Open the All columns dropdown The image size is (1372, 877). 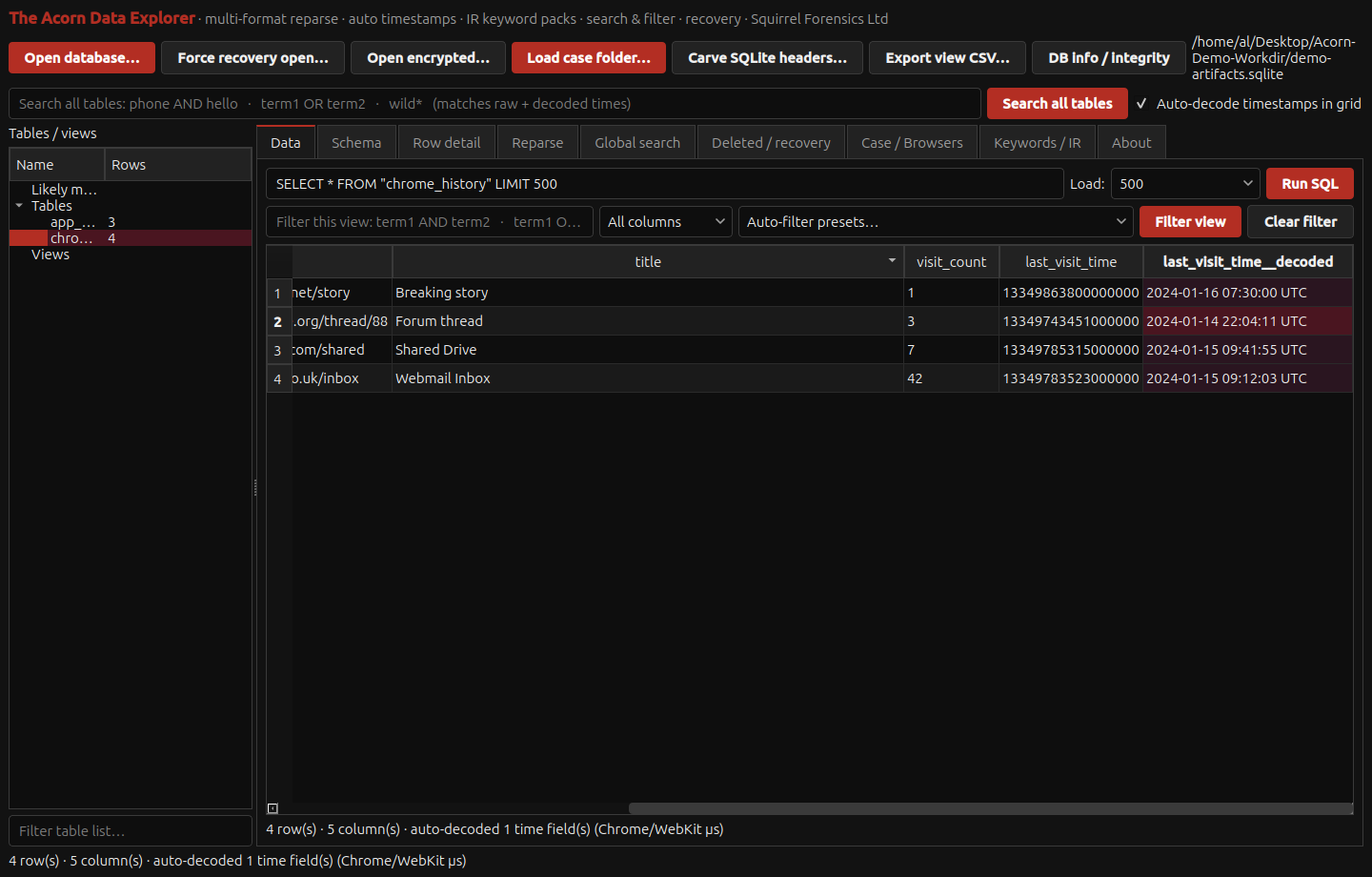click(x=666, y=221)
